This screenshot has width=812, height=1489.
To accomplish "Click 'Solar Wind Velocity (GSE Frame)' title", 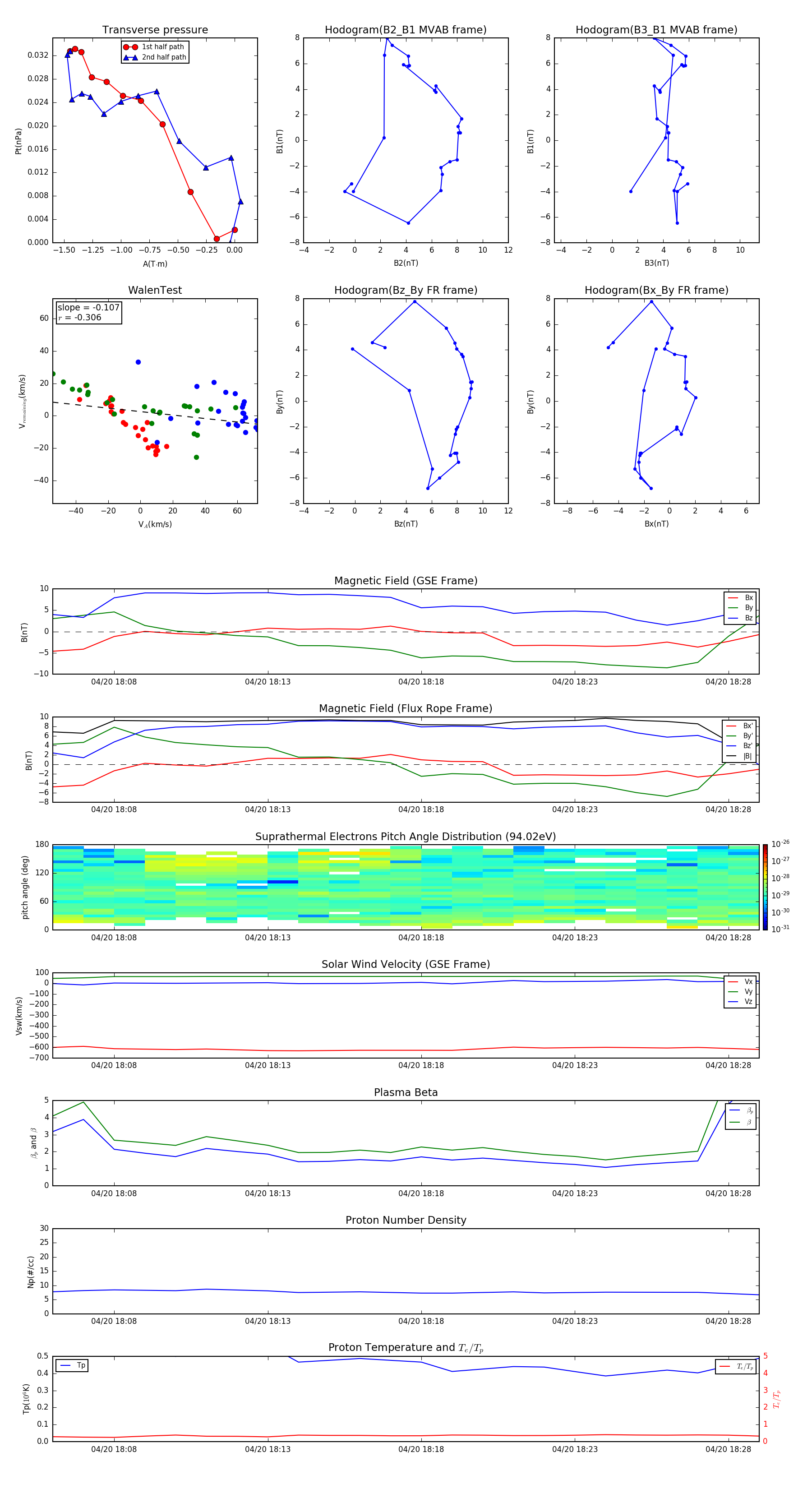I will pyautogui.click(x=406, y=965).
